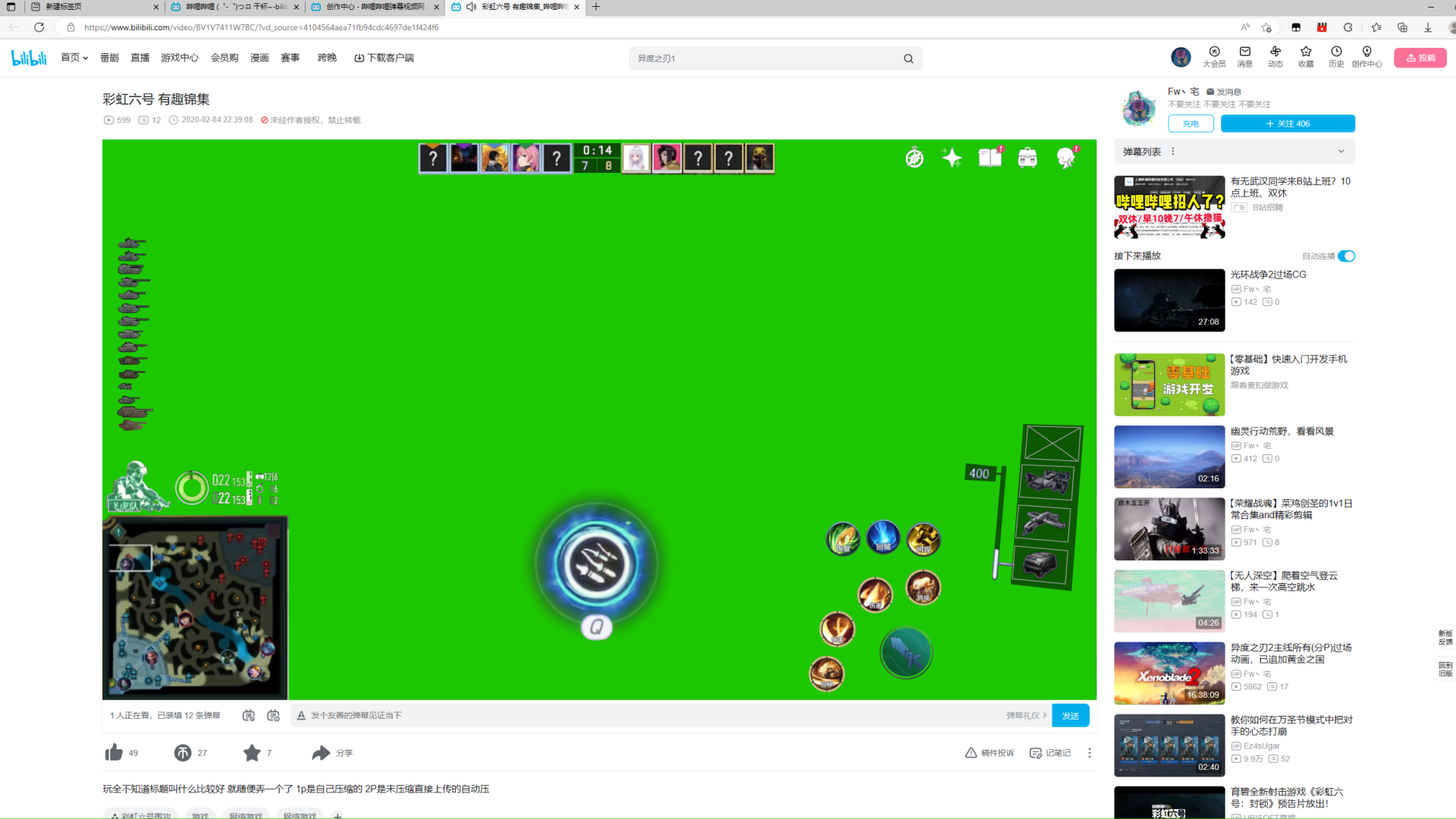Viewport: 1456px width, 819px height.
Task: Click 充电 button for uploader
Action: [1191, 124]
